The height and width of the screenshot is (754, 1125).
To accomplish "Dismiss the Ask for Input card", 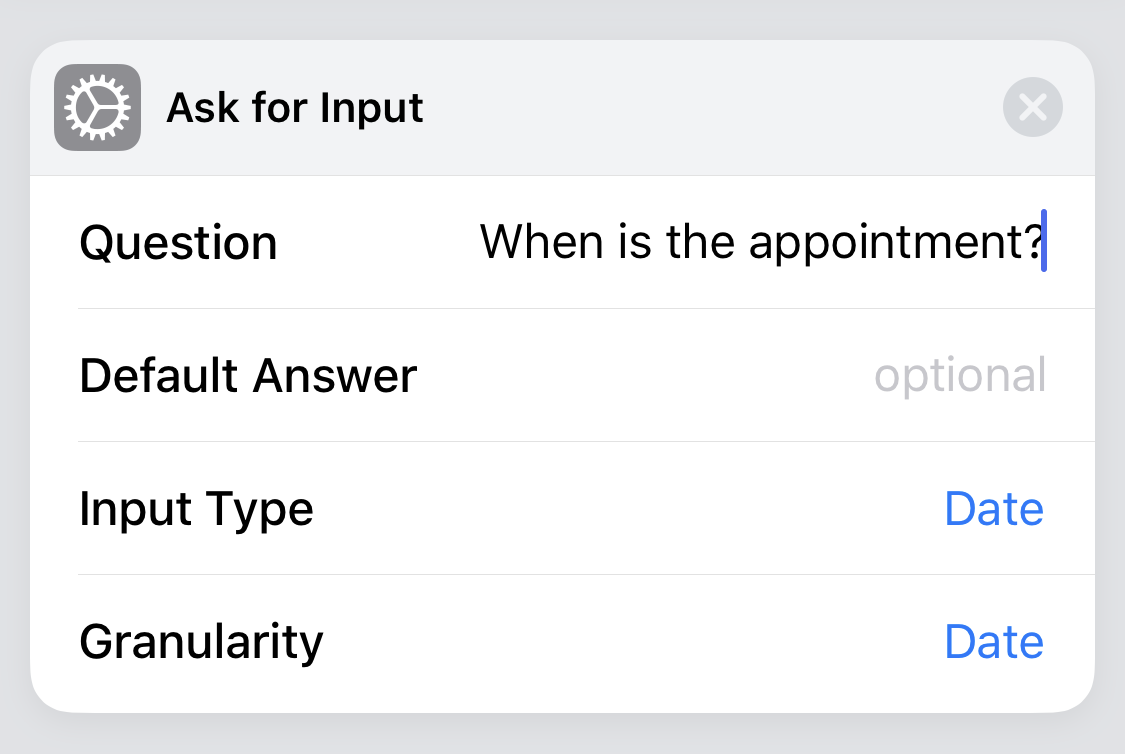I will pos(1032,107).
